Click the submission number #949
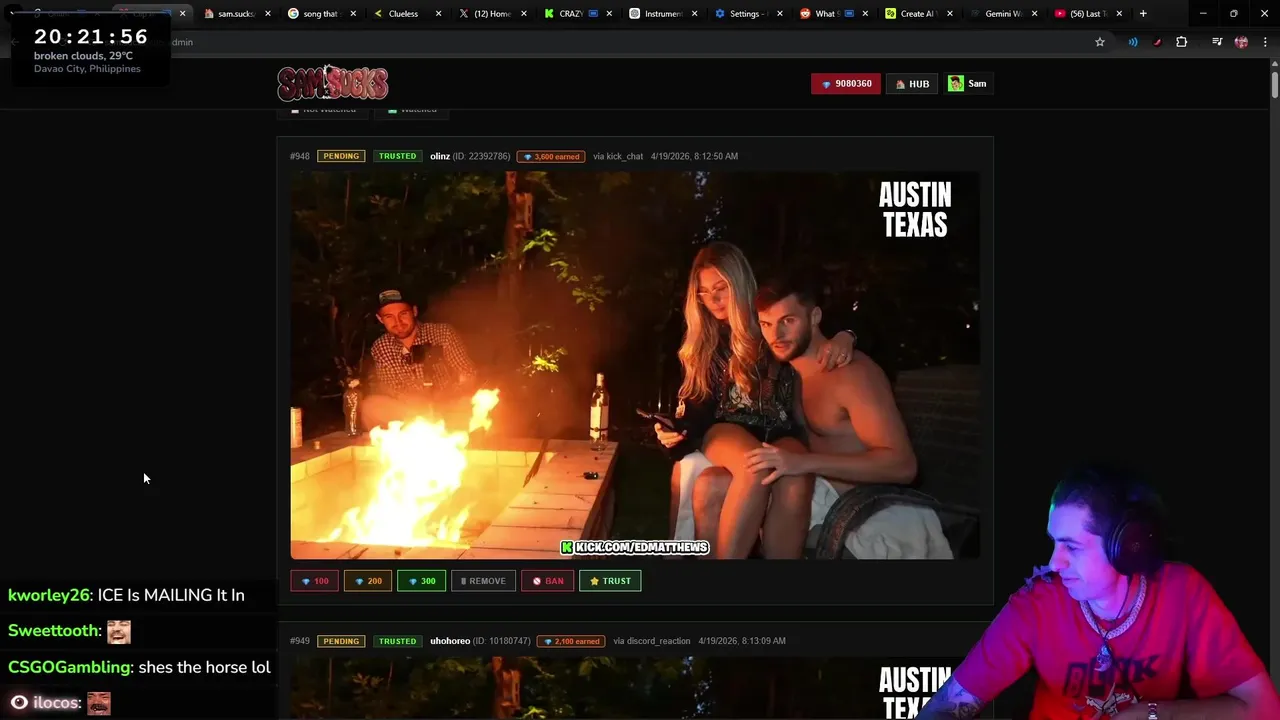Image resolution: width=1280 pixels, height=720 pixels. (300, 641)
